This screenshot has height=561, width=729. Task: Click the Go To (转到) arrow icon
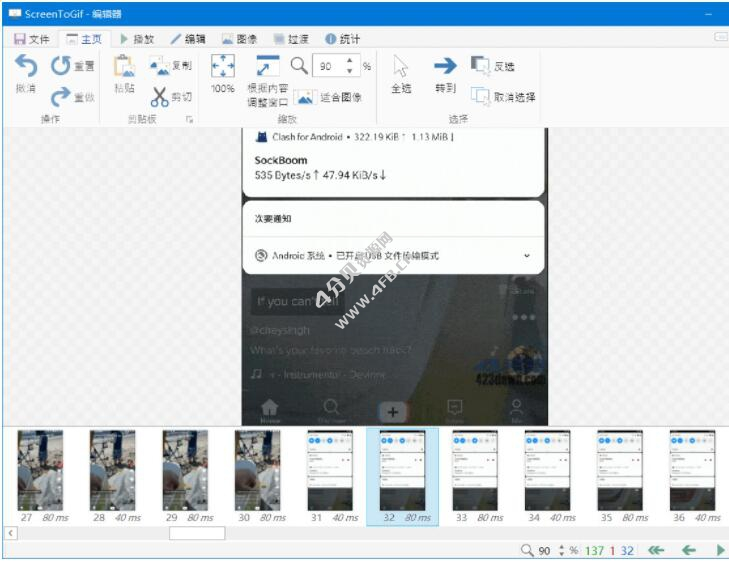pos(444,67)
